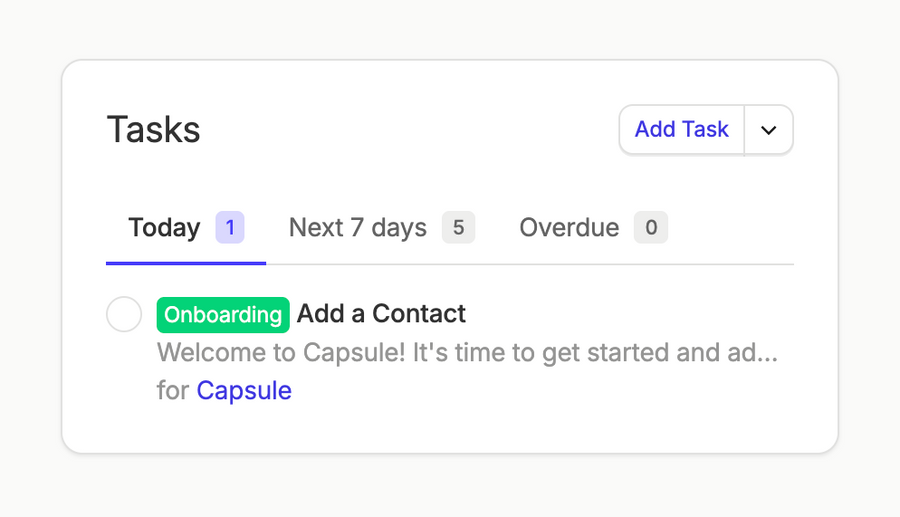Screen dimensions: 900x517
Task: Click the Tasks panel heading
Action: [154, 130]
